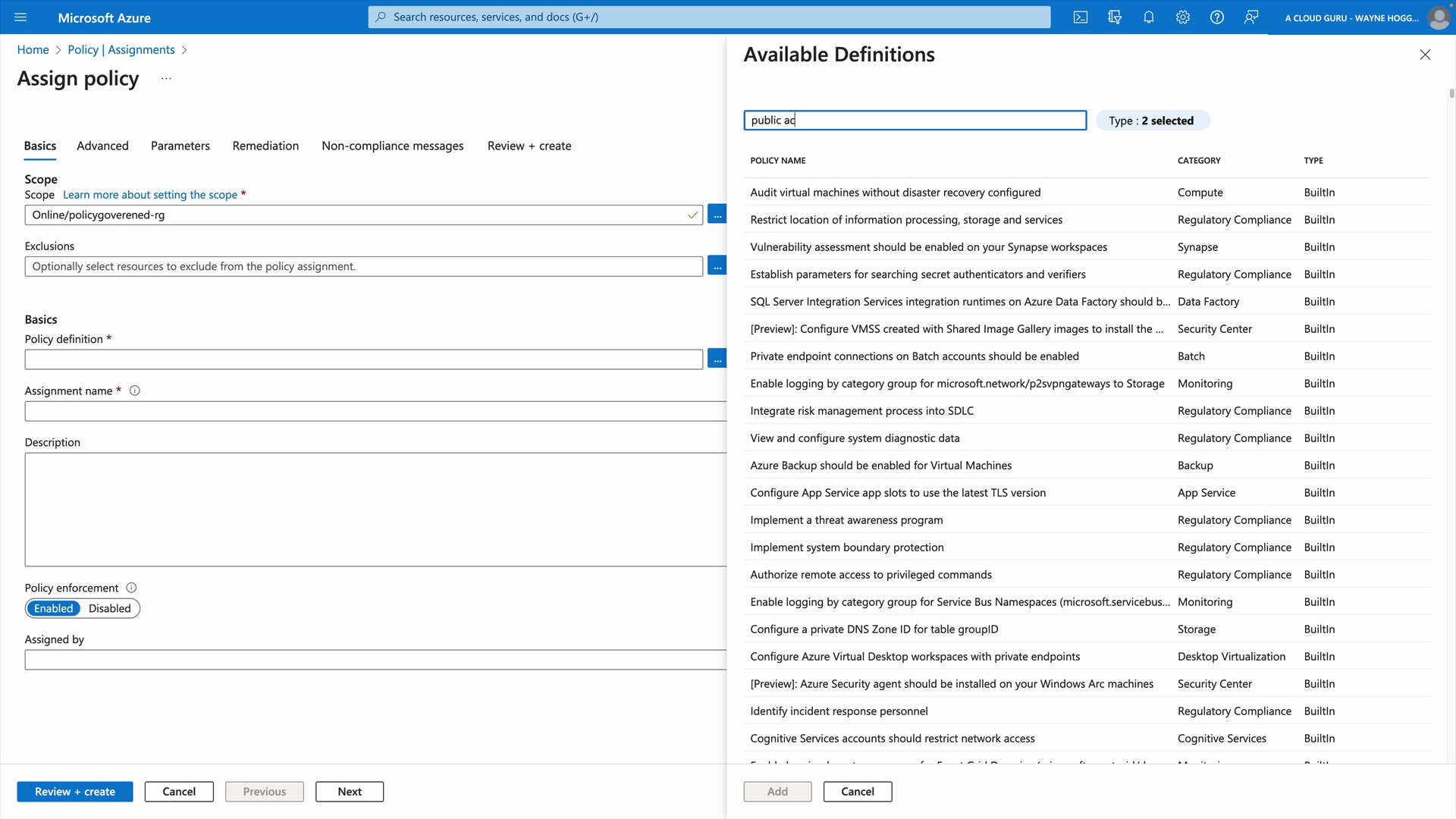The height and width of the screenshot is (819, 1456).
Task: Click the Review + create button
Action: point(75,792)
